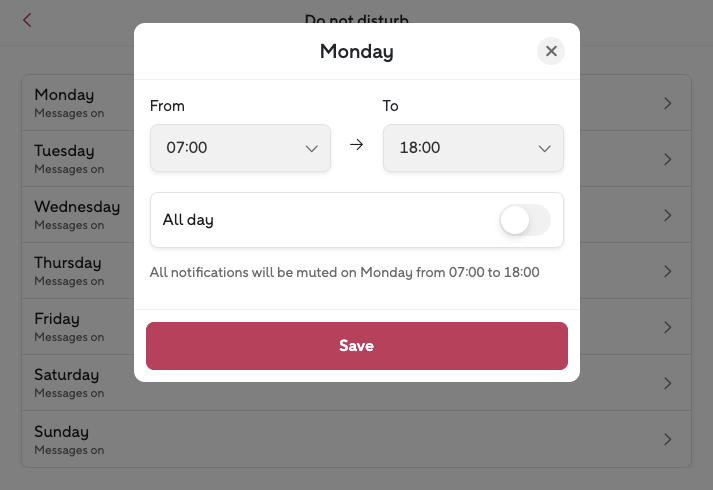Open the Sunday schedule entry
The height and width of the screenshot is (490, 713).
pos(70,440)
